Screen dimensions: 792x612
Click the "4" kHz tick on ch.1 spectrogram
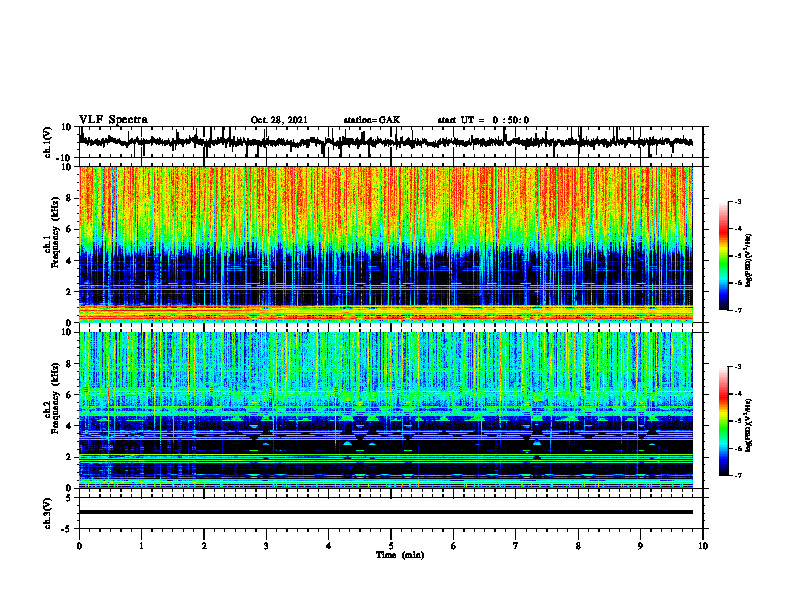69,261
